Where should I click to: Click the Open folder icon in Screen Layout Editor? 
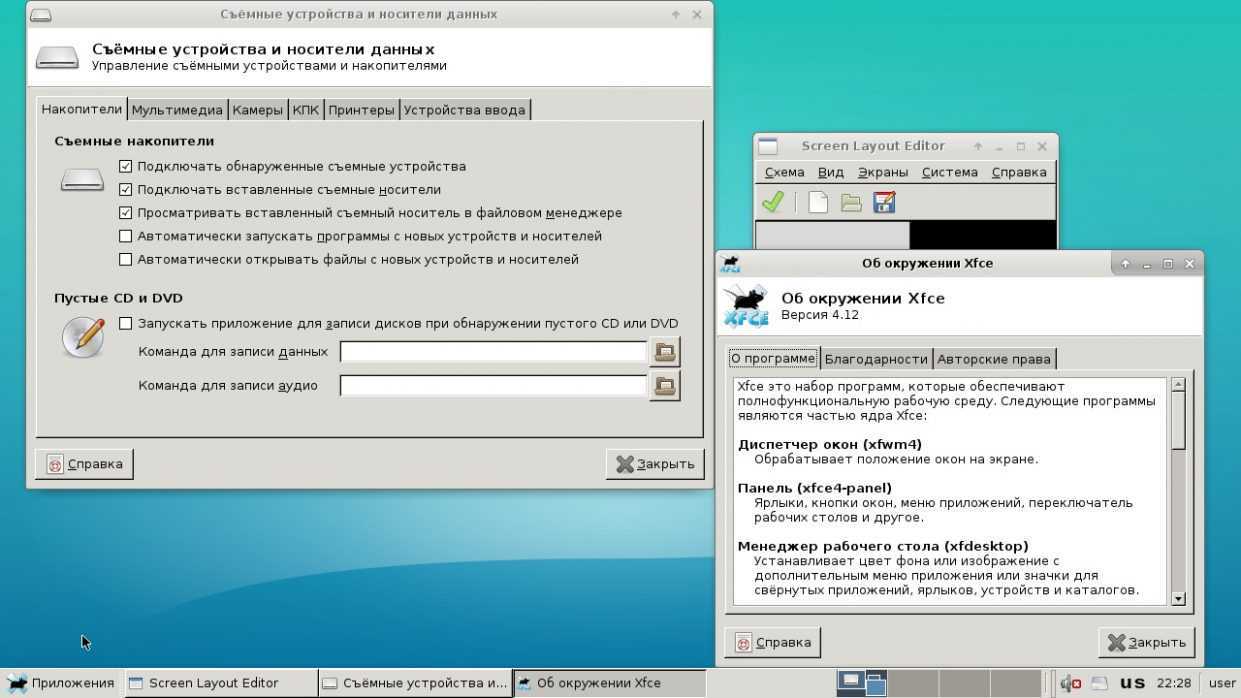pyautogui.click(x=851, y=202)
